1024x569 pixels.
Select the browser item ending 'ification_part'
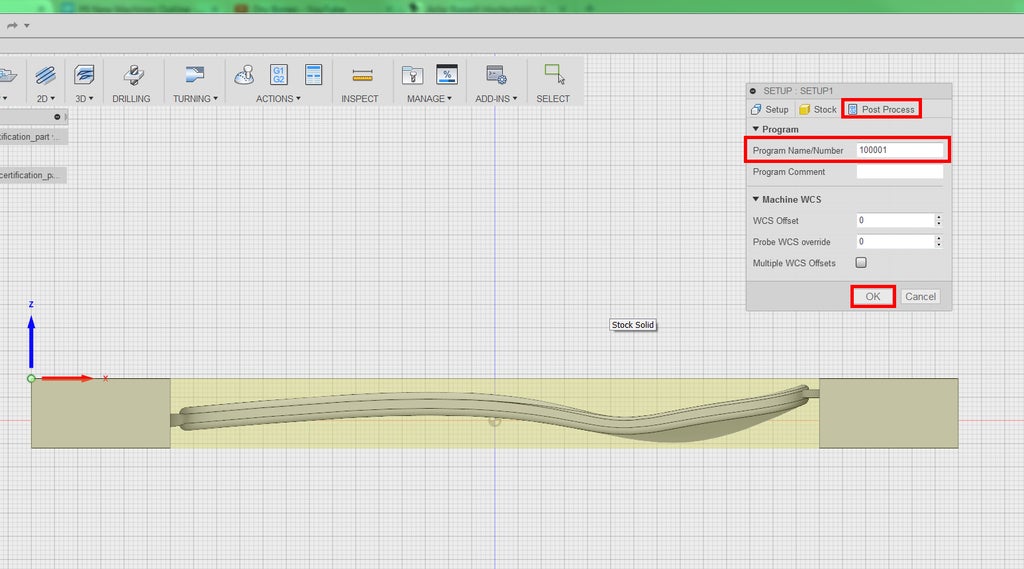click(x=33, y=137)
